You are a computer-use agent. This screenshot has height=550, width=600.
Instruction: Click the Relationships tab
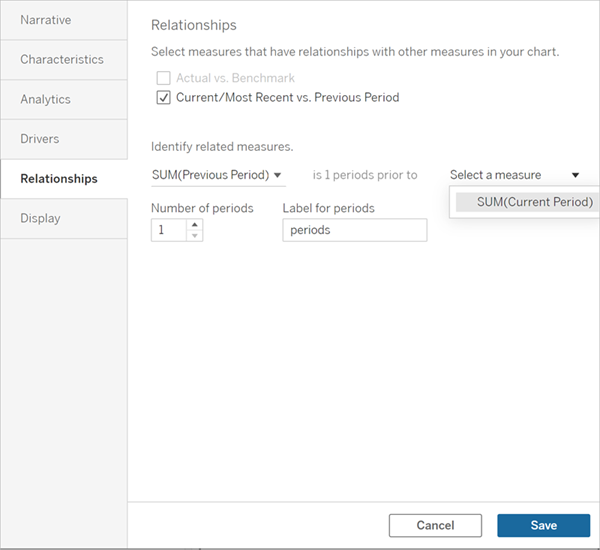pos(59,179)
